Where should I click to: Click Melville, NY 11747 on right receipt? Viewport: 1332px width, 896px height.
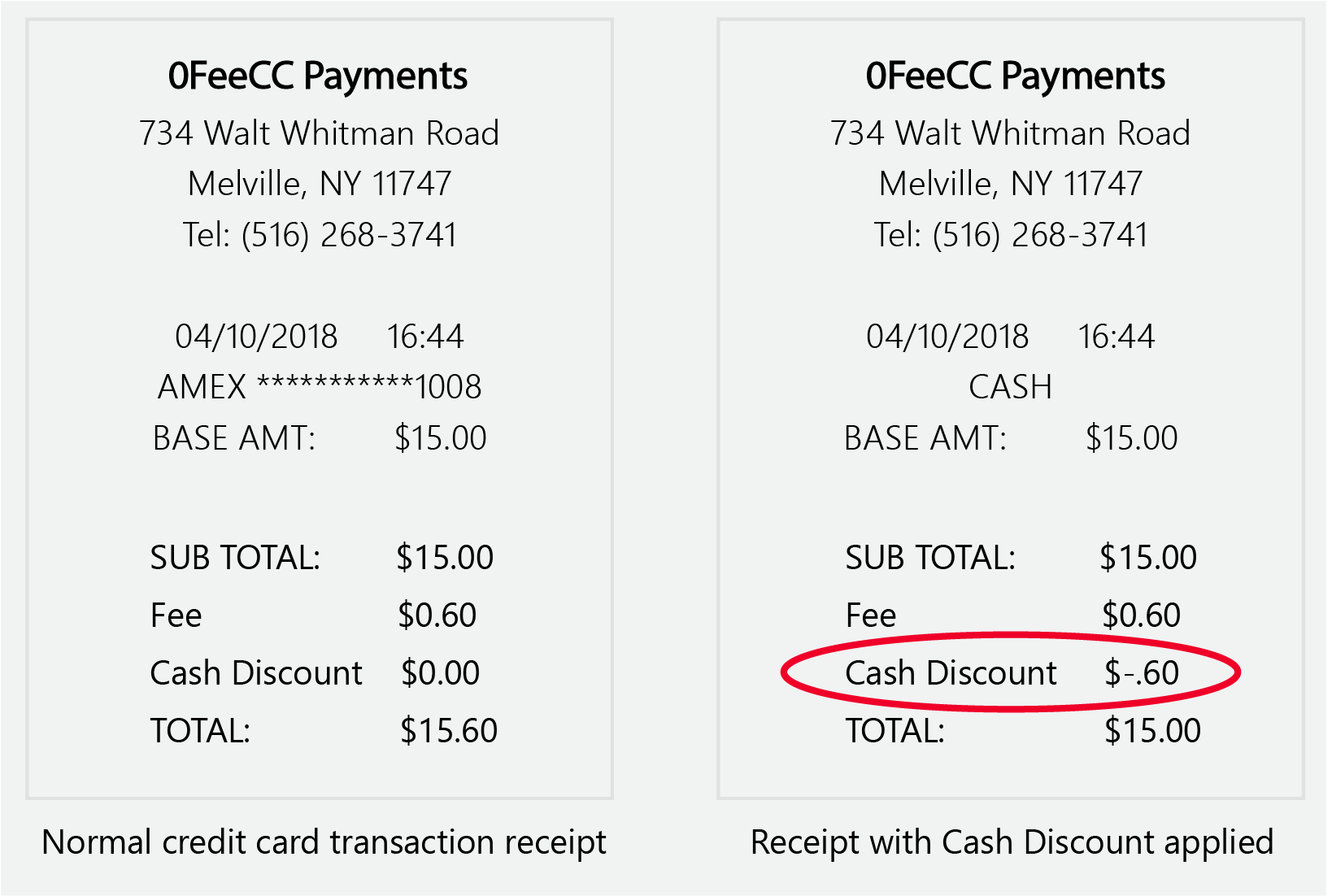point(1010,184)
